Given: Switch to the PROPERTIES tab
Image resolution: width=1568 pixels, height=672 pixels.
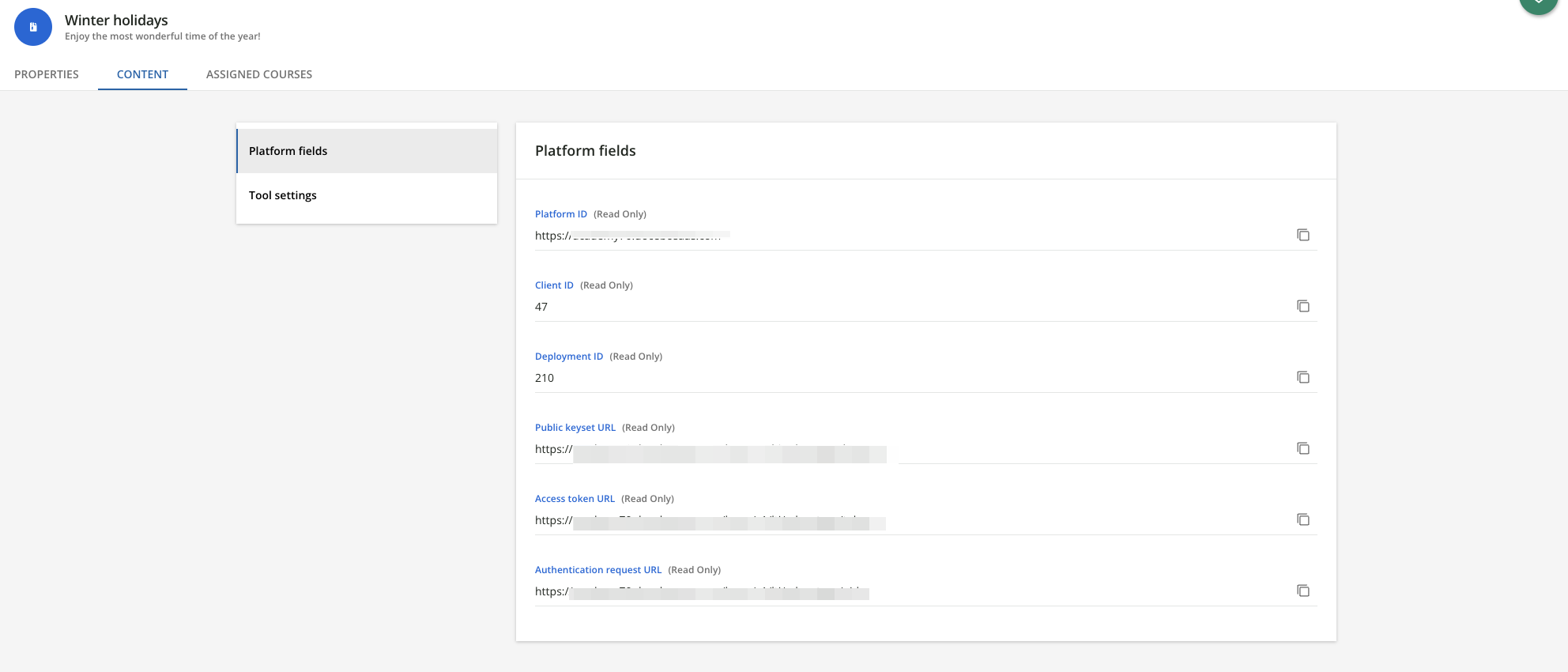Looking at the screenshot, I should 47,74.
